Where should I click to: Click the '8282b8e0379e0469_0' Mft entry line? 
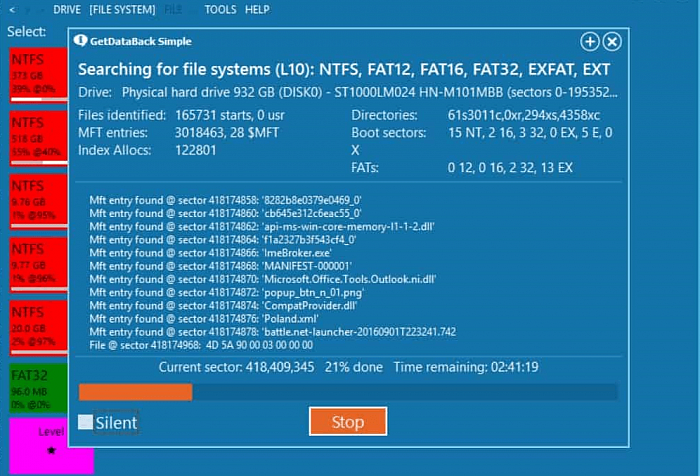(225, 200)
